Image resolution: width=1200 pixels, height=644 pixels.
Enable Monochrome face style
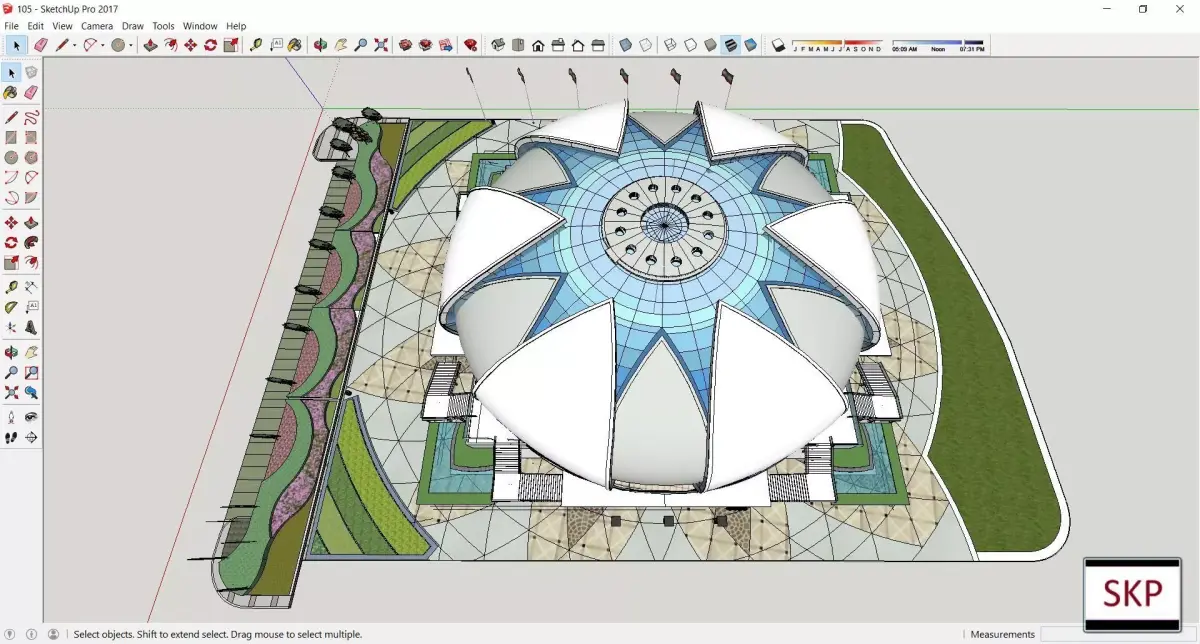click(750, 45)
